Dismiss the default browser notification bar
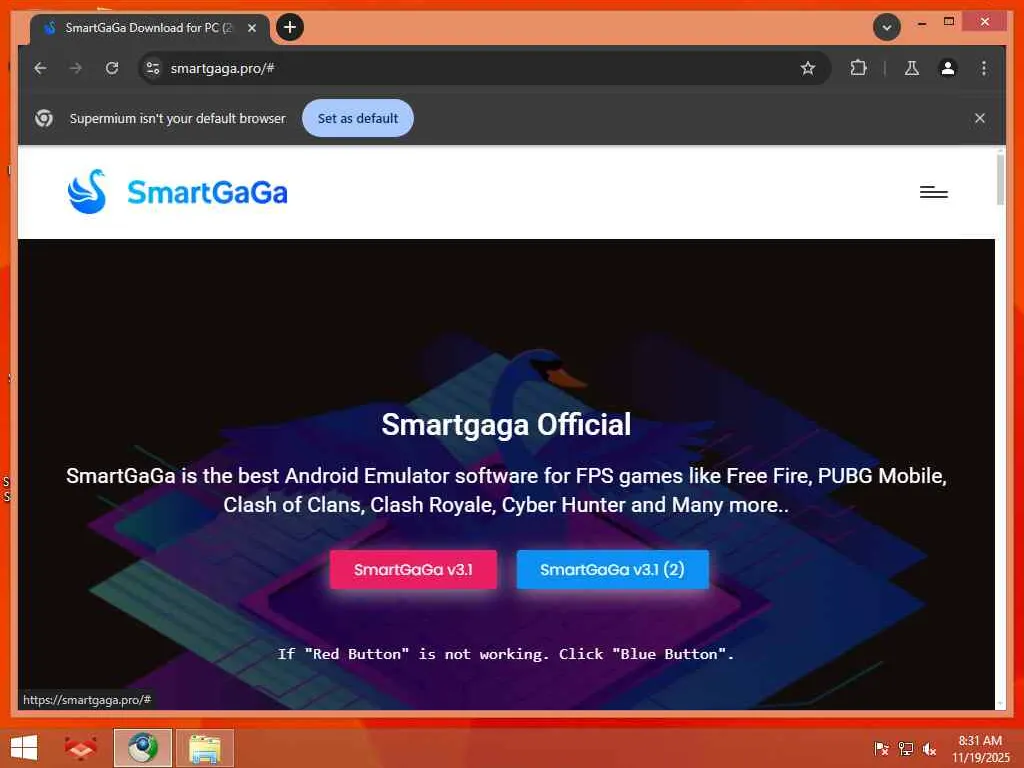1024x768 pixels. tap(980, 118)
